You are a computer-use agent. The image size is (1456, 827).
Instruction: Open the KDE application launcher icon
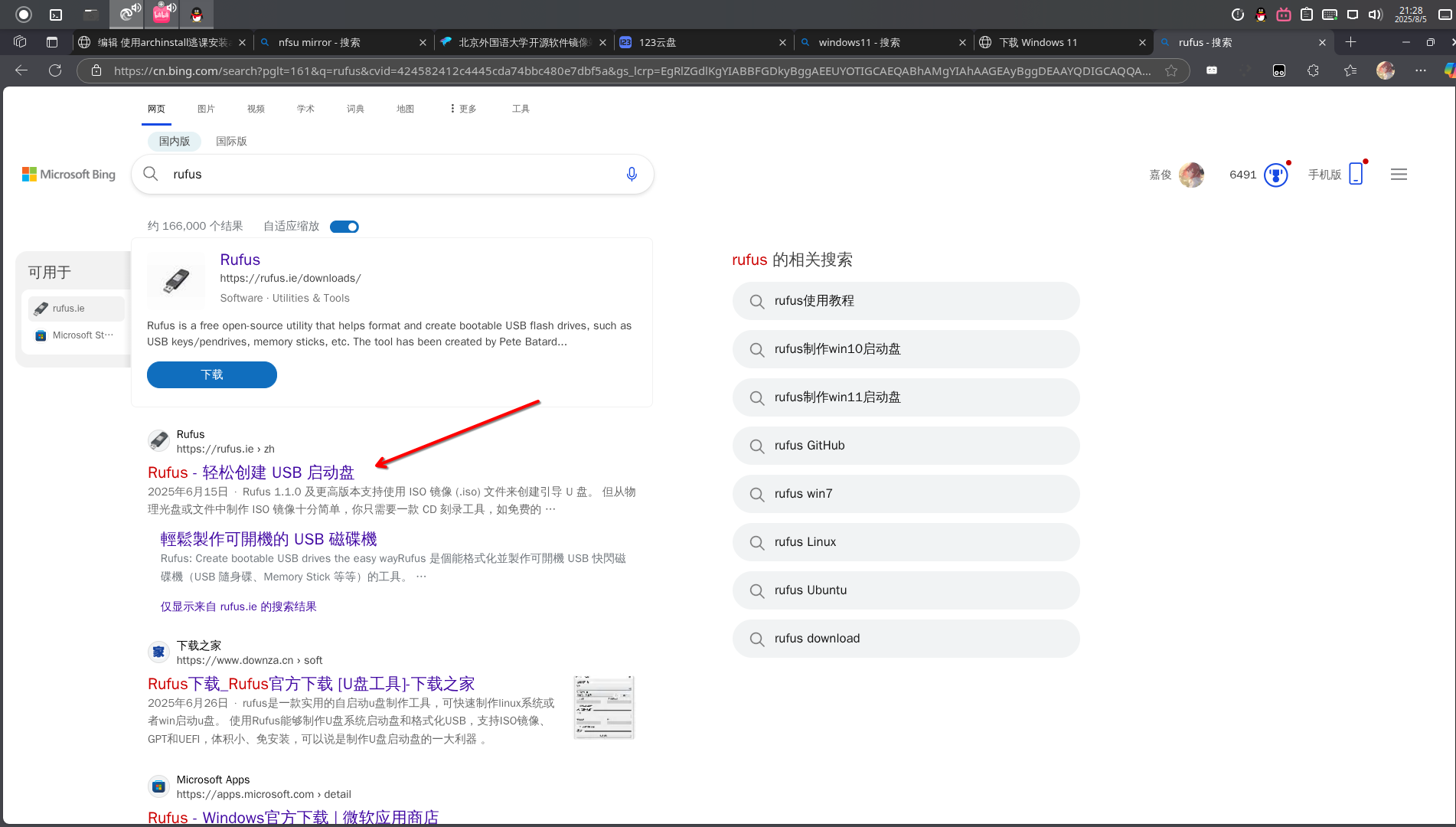[24, 14]
